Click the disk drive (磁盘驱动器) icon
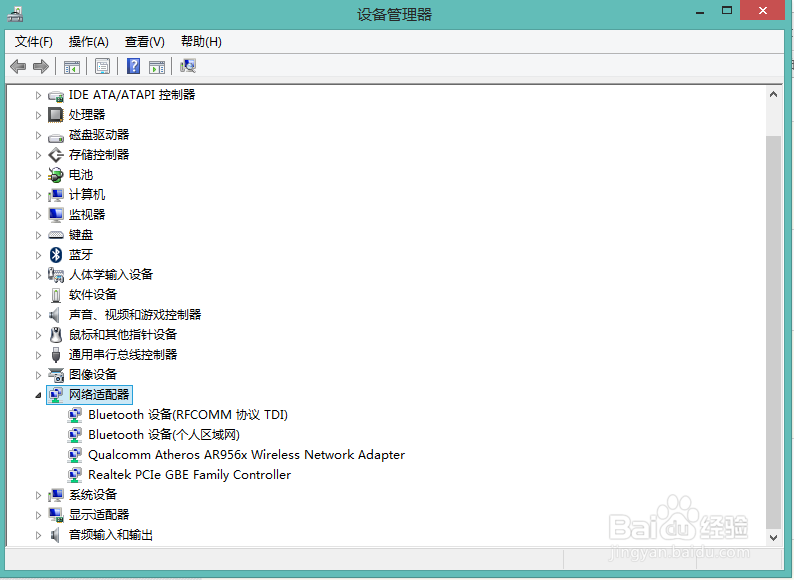 56,136
